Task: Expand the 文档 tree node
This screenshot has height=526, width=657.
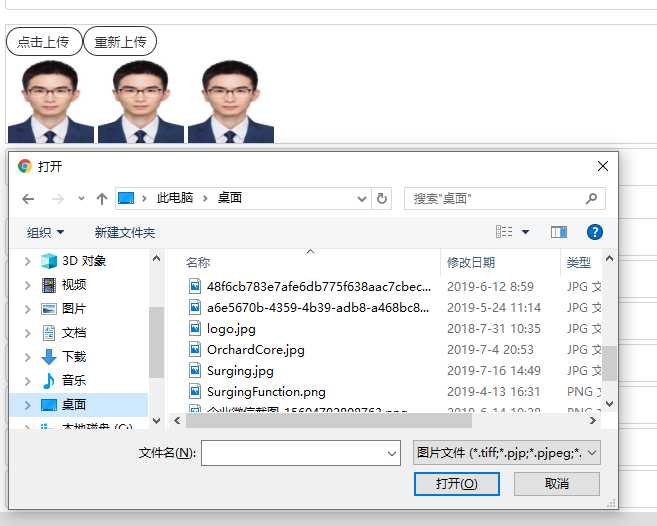Action: coord(28,333)
